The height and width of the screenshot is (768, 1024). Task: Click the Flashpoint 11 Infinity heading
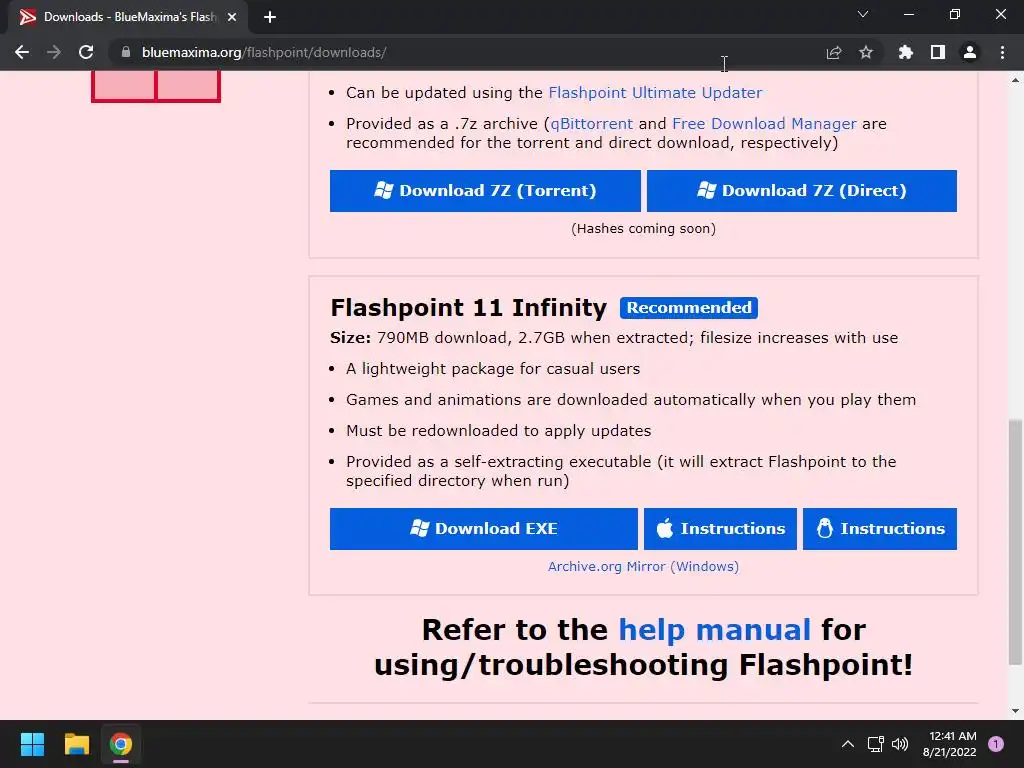coord(468,308)
